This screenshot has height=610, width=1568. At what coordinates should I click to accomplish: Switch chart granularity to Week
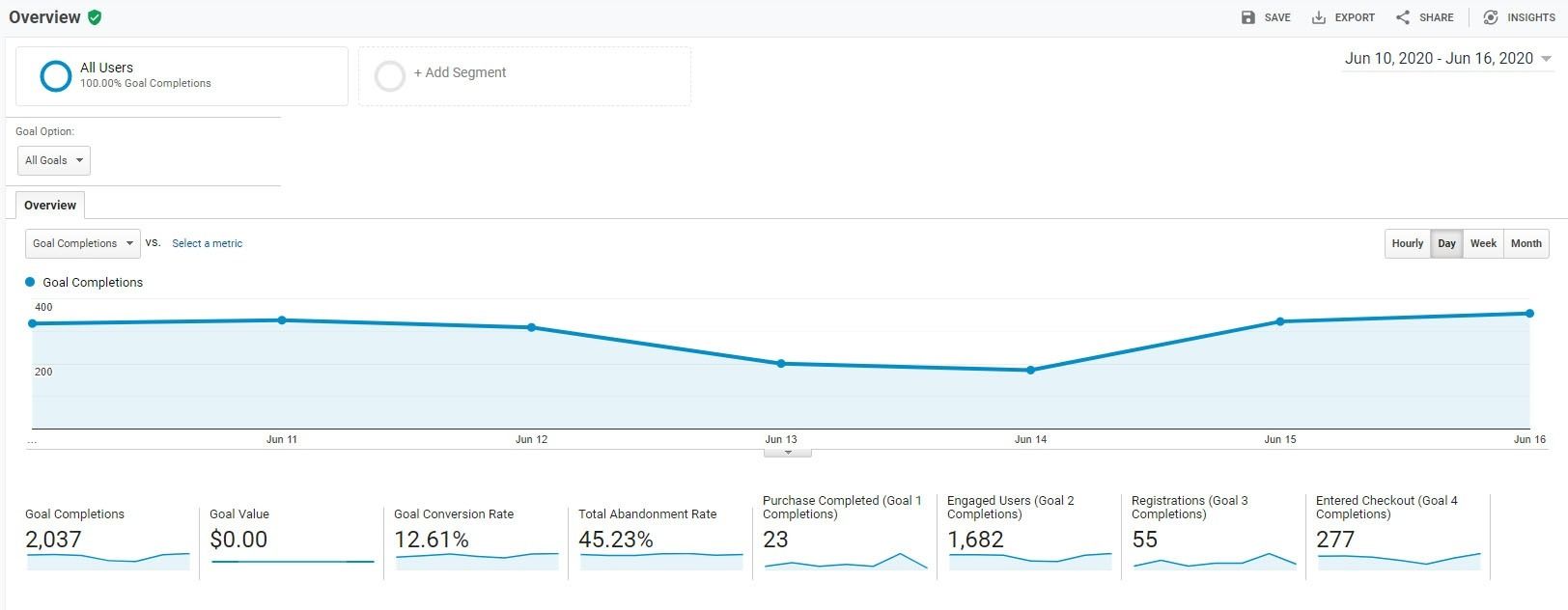point(1483,243)
